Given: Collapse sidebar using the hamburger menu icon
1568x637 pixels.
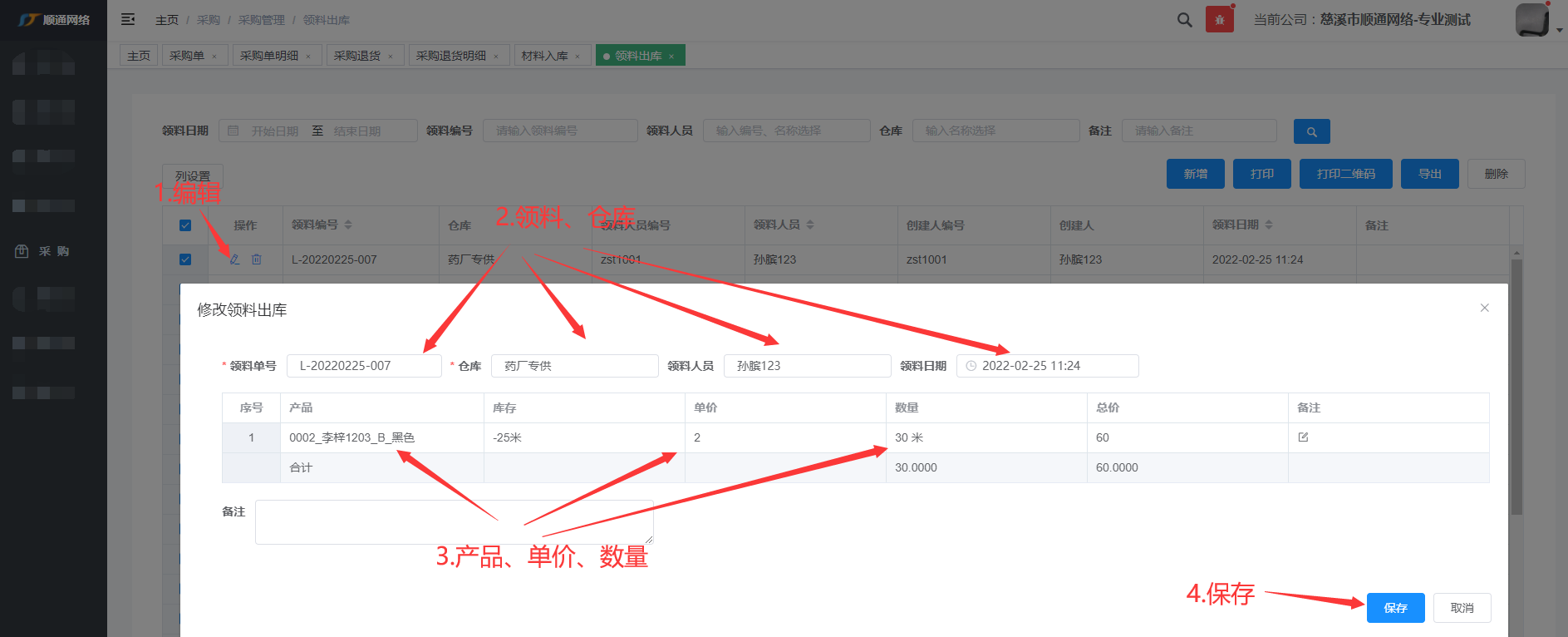Looking at the screenshot, I should (x=128, y=19).
